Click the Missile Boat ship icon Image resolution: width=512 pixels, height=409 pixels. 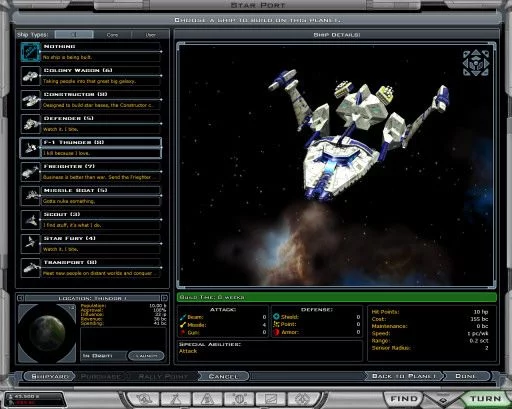[x=30, y=196]
